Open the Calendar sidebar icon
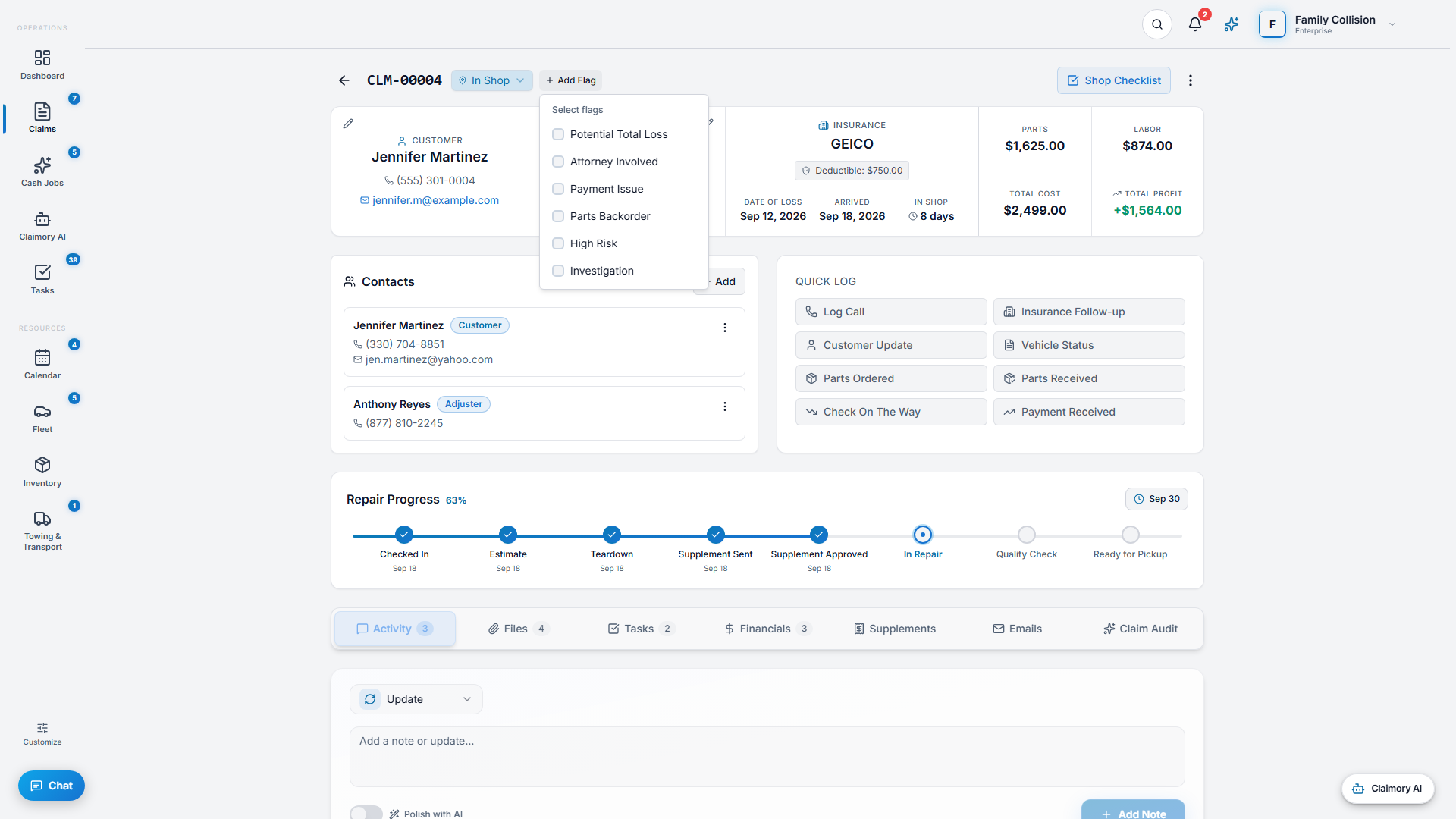The image size is (1456, 819). click(x=42, y=364)
